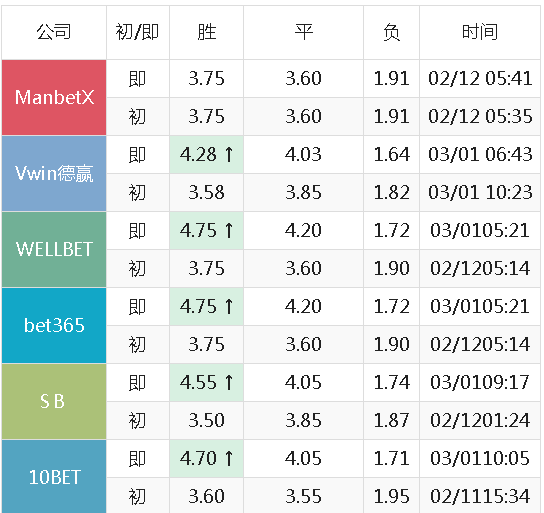544x513 pixels.
Task: Select the Vwin德赢 company cell
Action: tap(54, 173)
